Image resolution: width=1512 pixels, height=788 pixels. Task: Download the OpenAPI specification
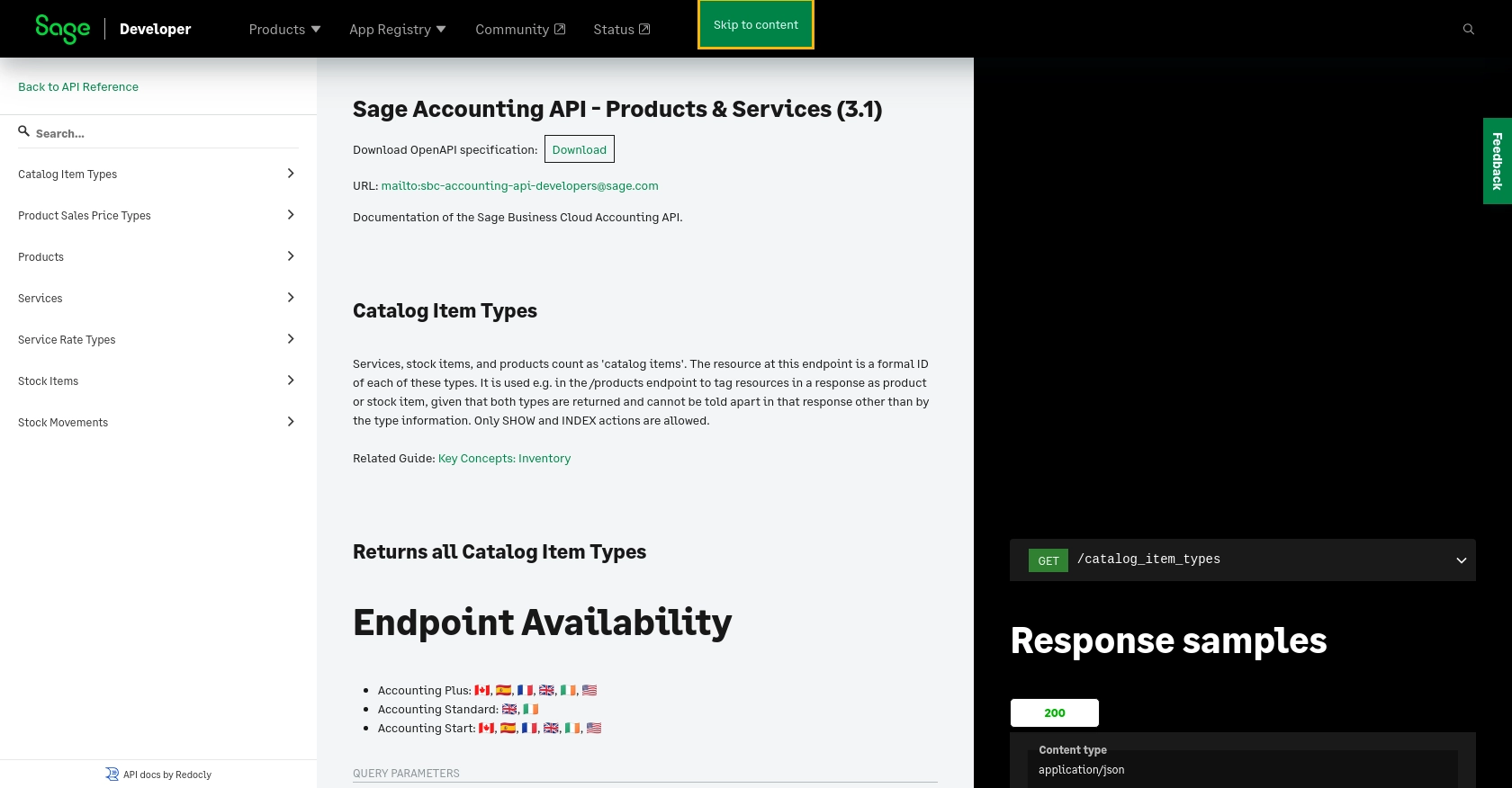click(x=580, y=149)
